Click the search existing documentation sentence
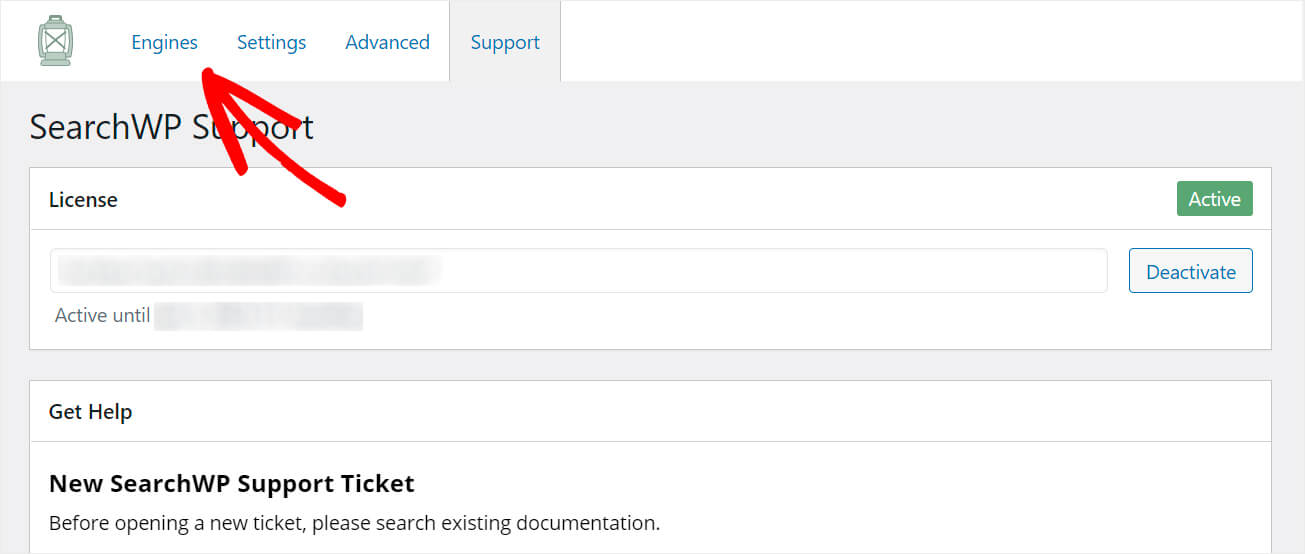This screenshot has width=1305, height=554. coord(355,522)
